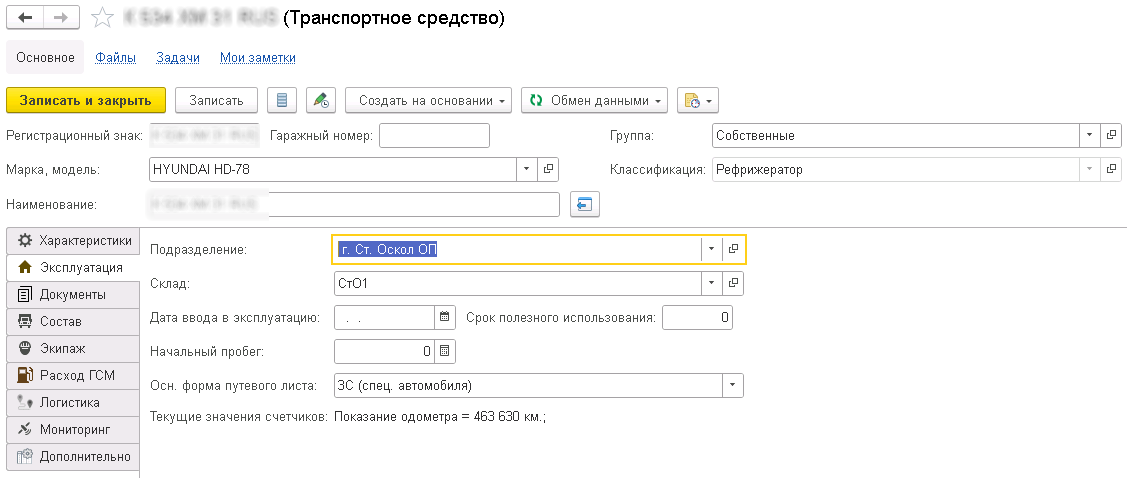Open Группа value with the open-form icon
The width and height of the screenshot is (1127, 478).
coord(1110,135)
